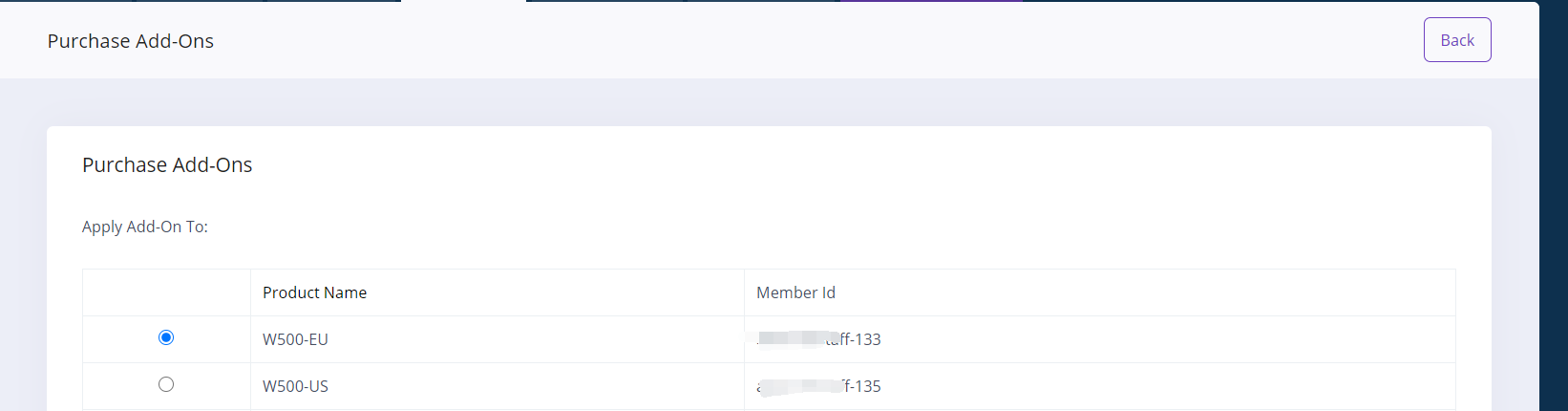Choose the W500-US radio option
Screen dimensions: 1568x411
pyautogui.click(x=166, y=384)
